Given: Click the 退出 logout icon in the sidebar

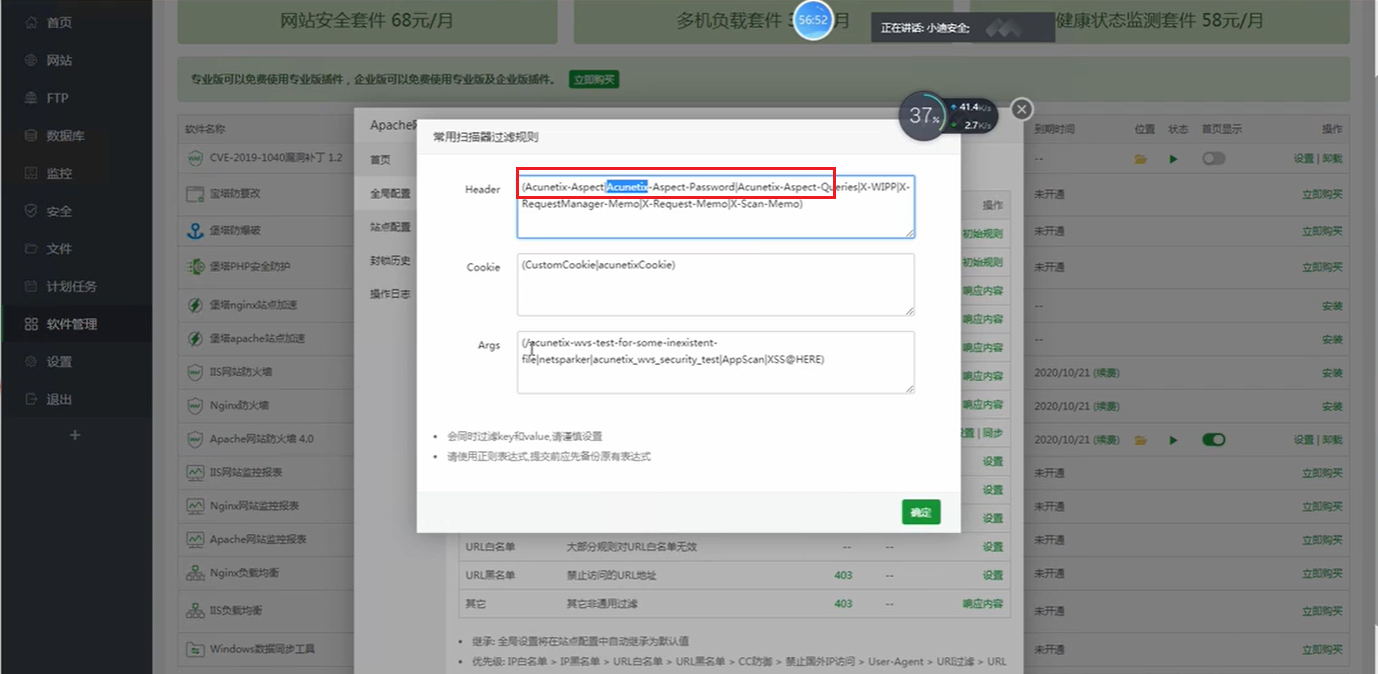Looking at the screenshot, I should coord(31,399).
